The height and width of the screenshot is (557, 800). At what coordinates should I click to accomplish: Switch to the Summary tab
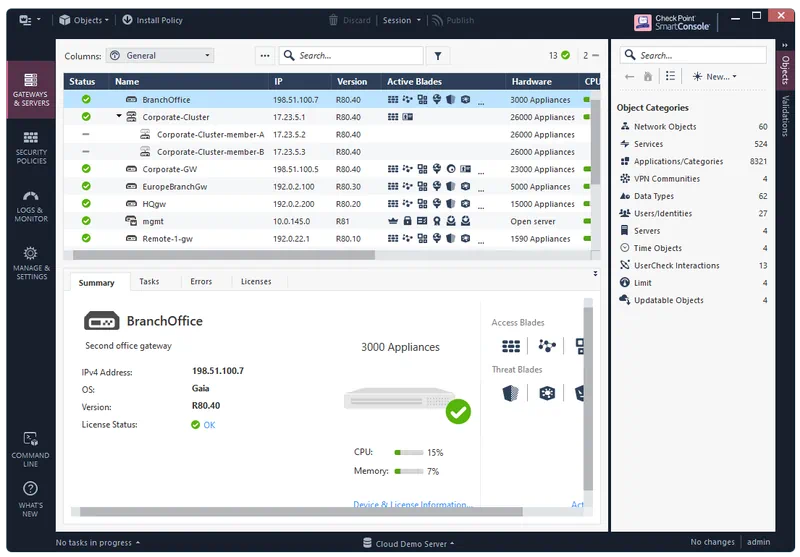(96, 283)
